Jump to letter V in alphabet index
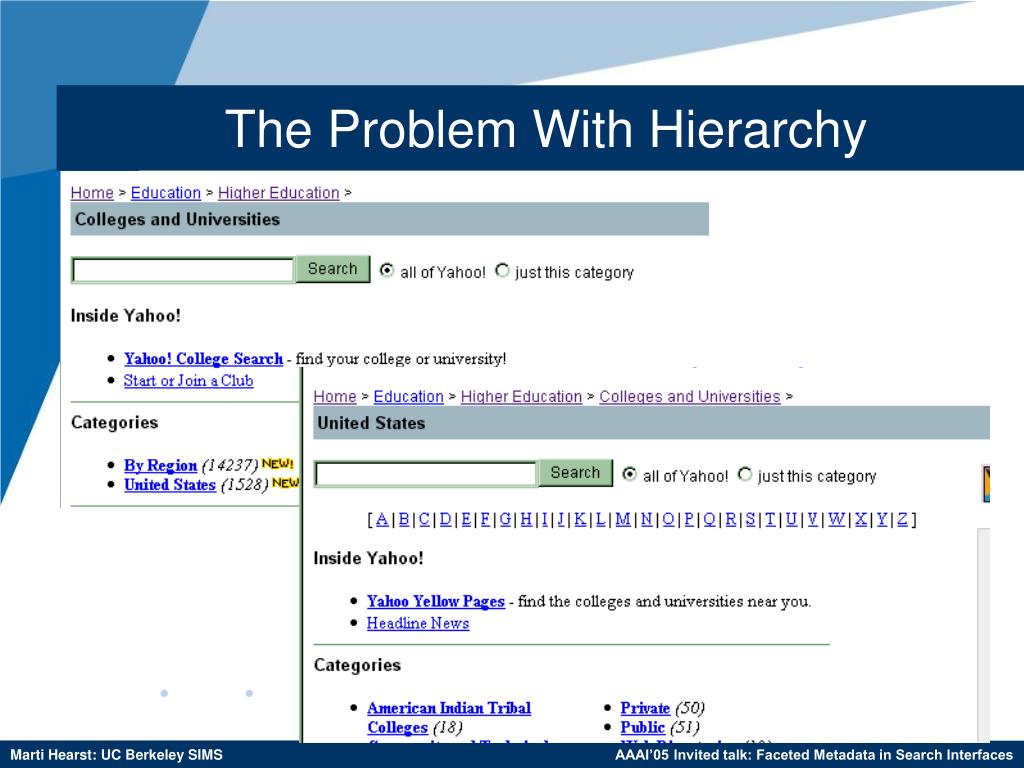The image size is (1024, 768). (x=812, y=520)
